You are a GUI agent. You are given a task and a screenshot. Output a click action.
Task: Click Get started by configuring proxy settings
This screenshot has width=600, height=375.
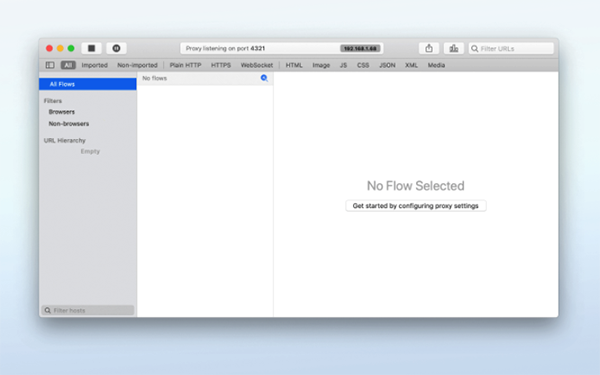tap(416, 206)
